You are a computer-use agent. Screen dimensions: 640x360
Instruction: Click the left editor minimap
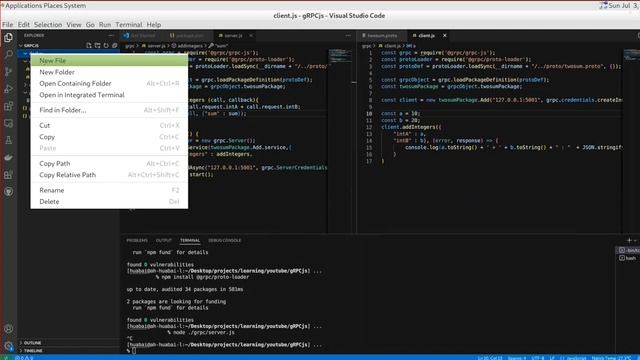tap(341, 140)
